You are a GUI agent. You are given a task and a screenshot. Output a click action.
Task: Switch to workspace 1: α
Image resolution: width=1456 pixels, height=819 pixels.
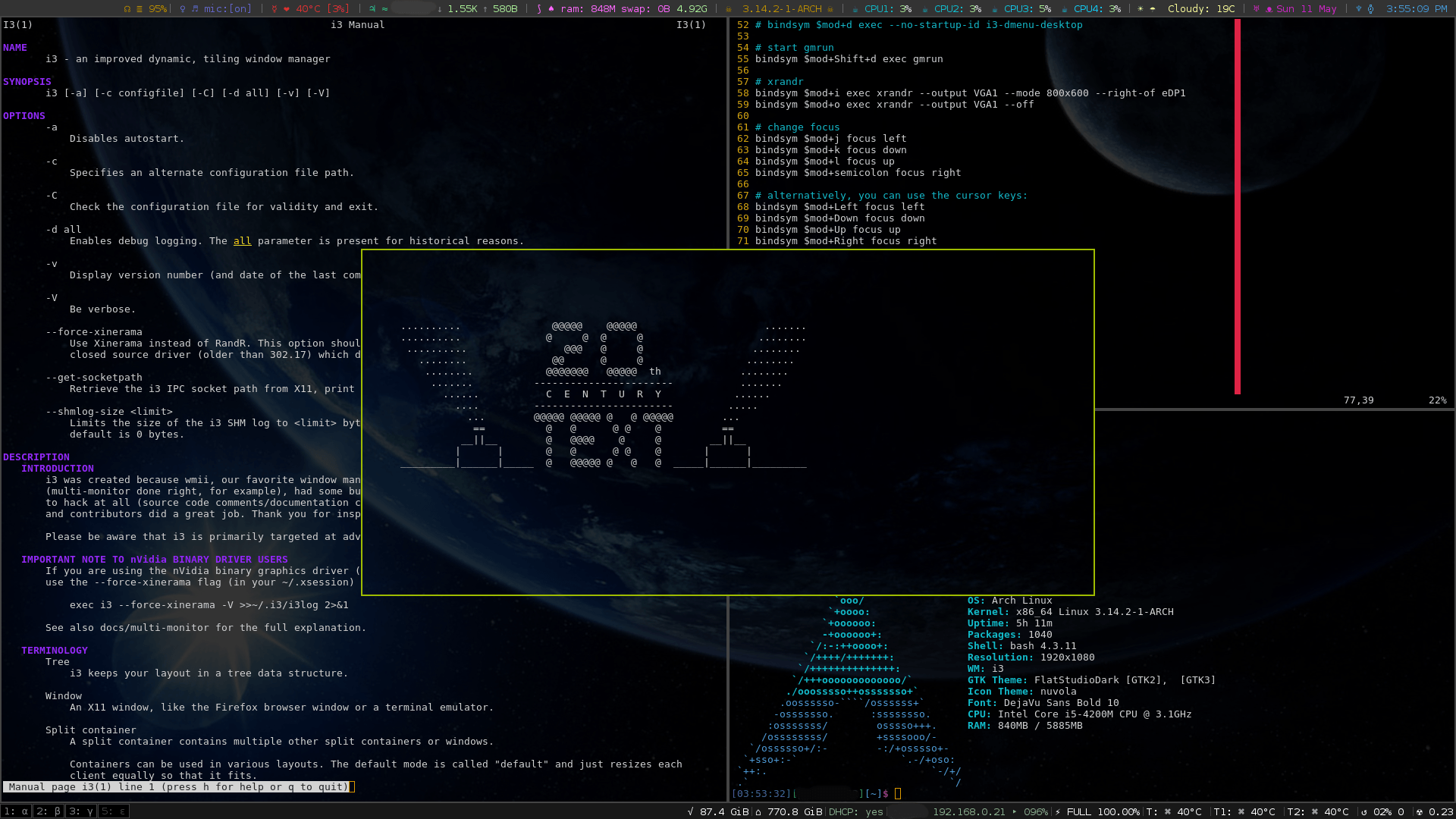(x=17, y=811)
